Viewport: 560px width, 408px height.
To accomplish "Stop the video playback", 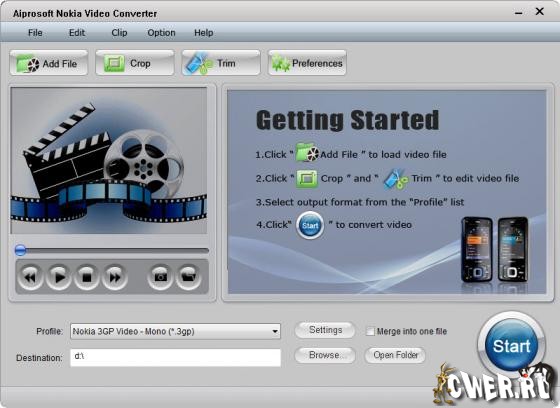I will (x=86, y=277).
